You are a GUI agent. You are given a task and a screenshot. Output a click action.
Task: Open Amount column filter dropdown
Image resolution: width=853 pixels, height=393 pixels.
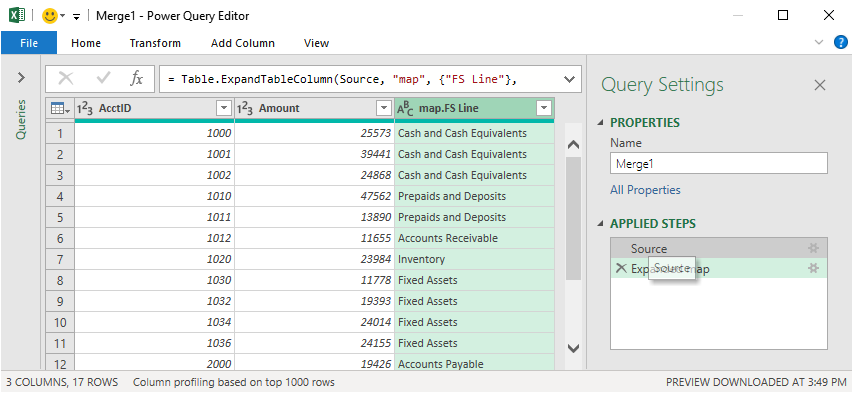click(385, 108)
